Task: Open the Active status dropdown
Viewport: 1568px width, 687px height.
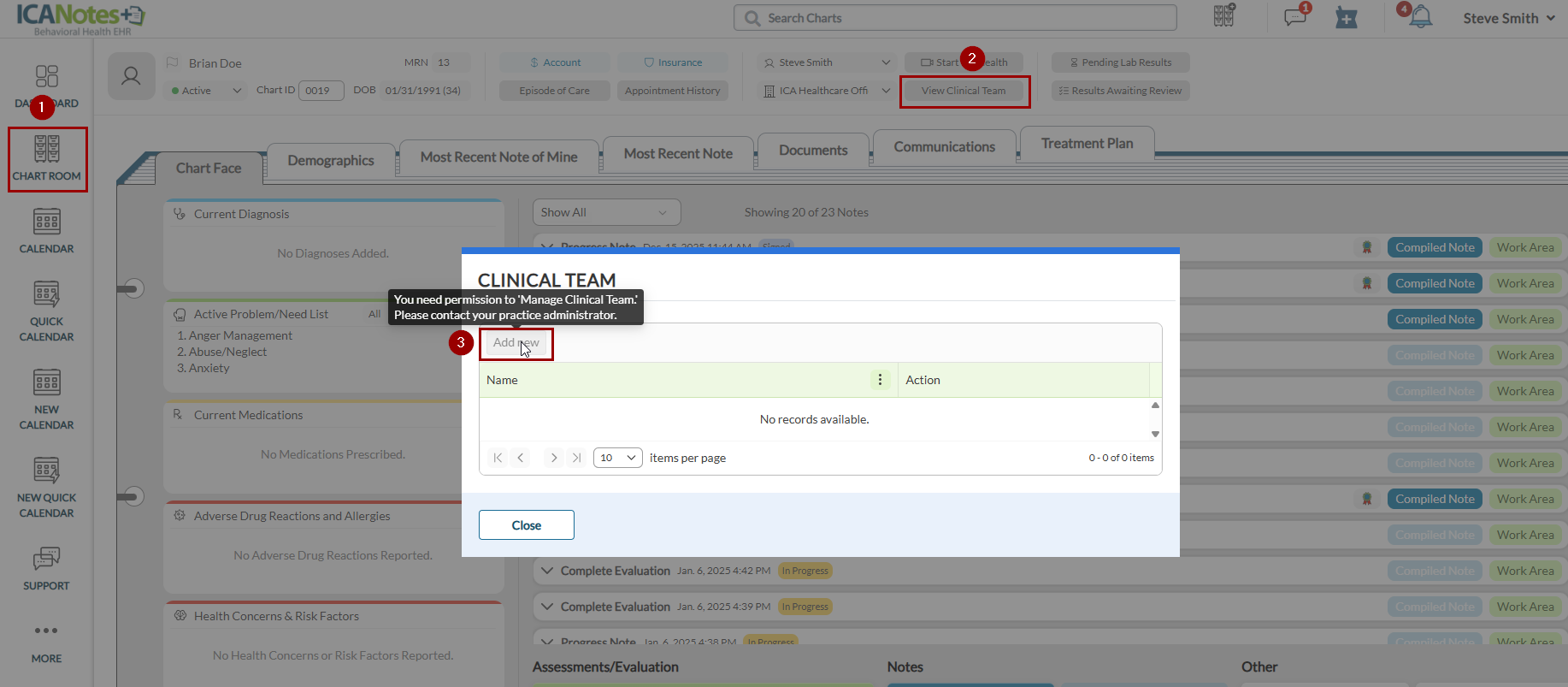Action: click(206, 91)
